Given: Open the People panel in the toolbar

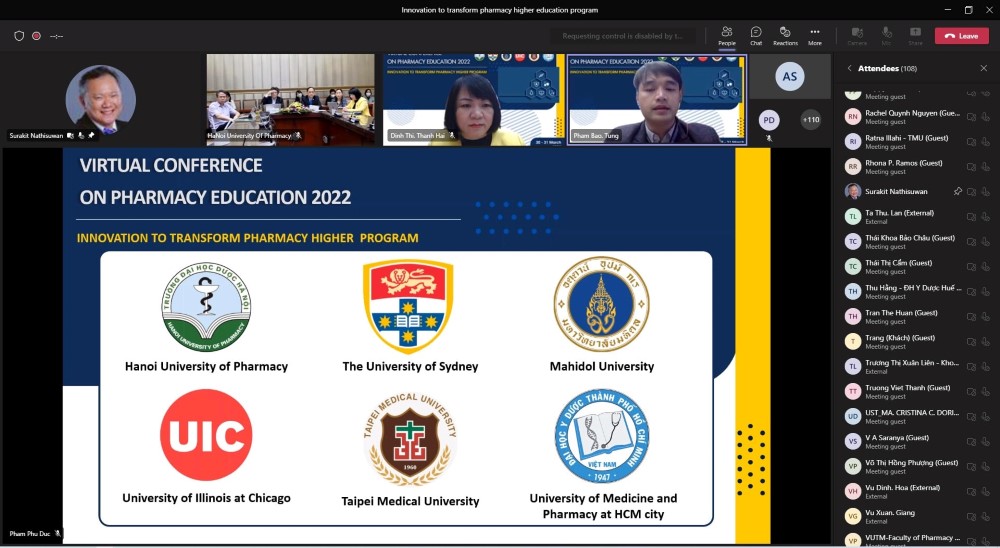Looking at the screenshot, I should point(726,35).
